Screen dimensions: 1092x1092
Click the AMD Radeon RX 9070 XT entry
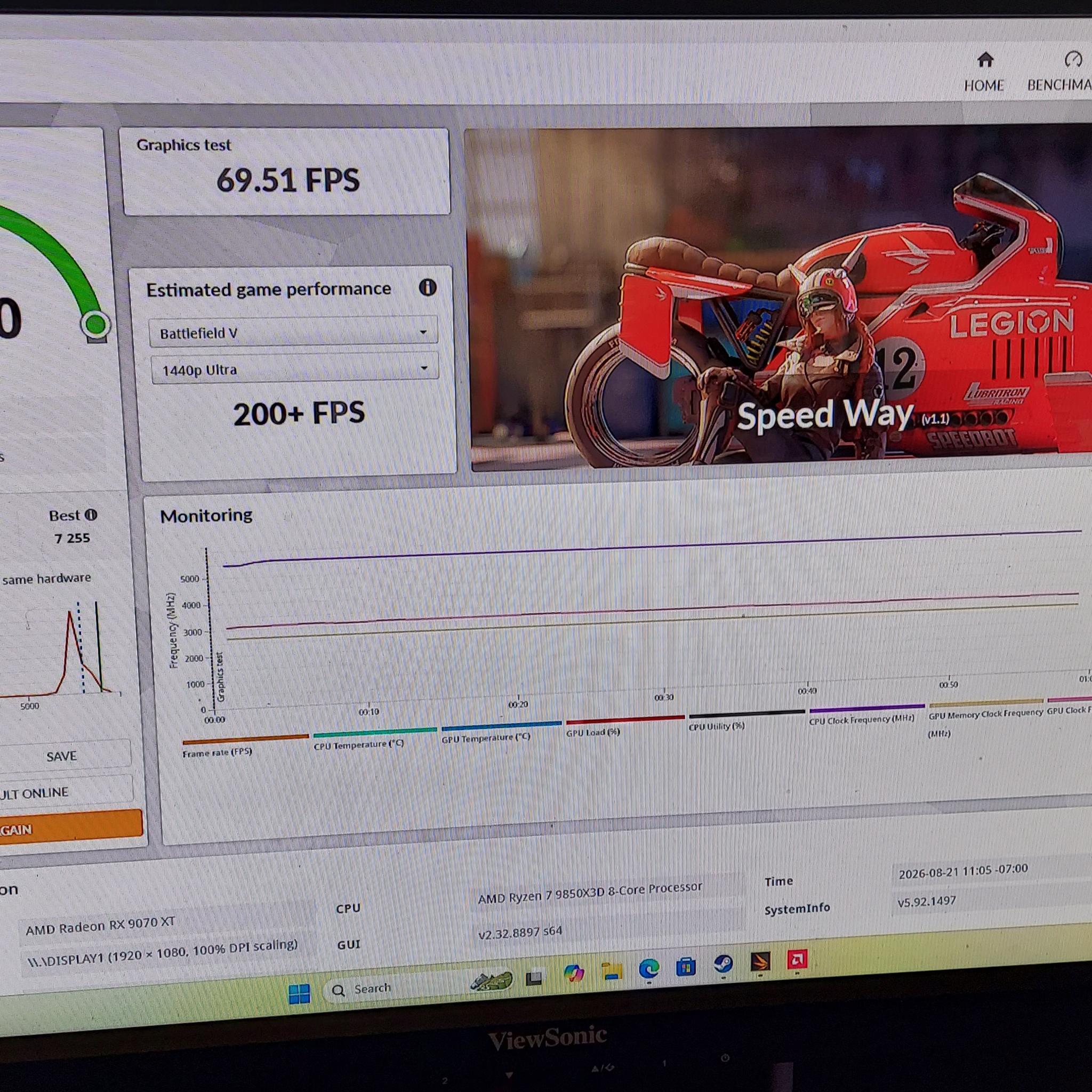100,925
